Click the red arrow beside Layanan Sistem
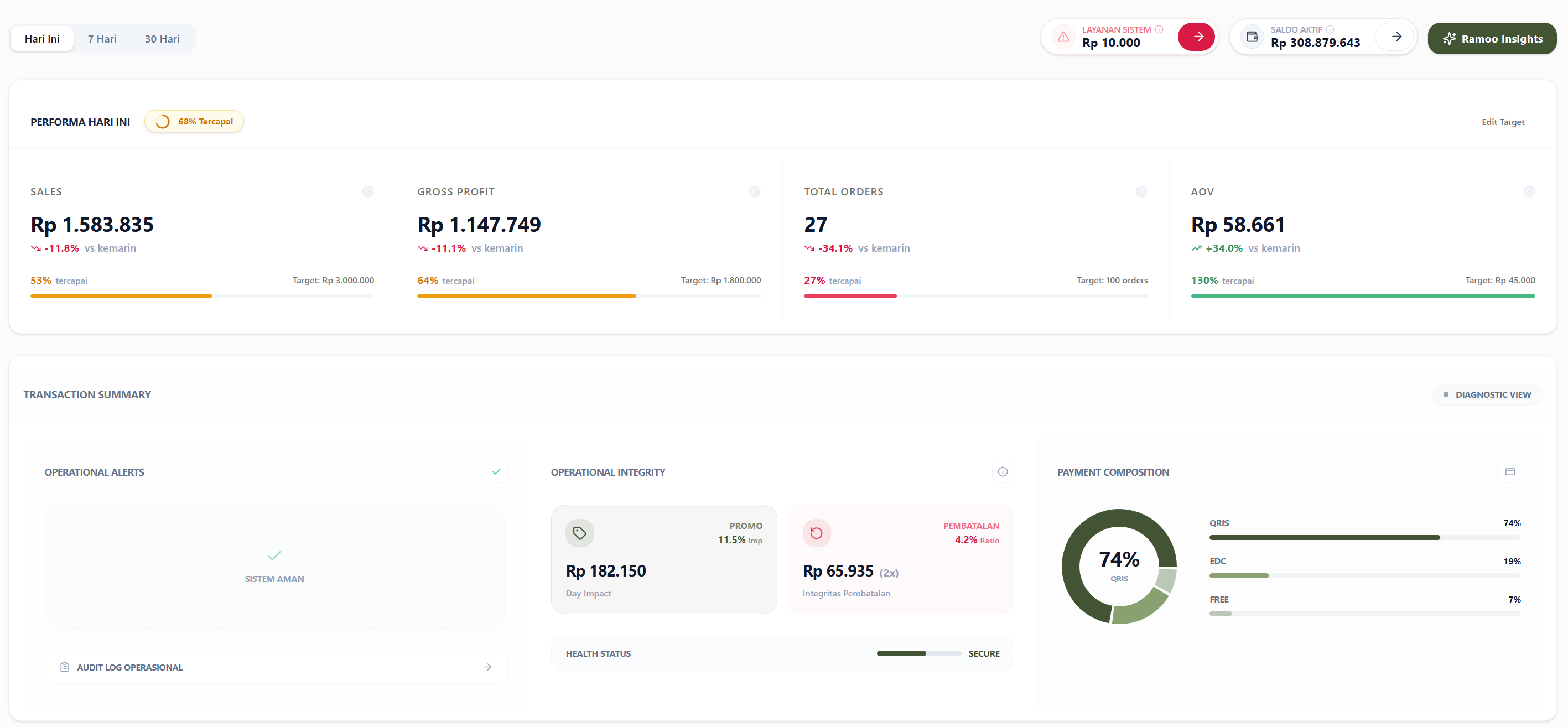The image size is (1568, 727). pos(1197,37)
